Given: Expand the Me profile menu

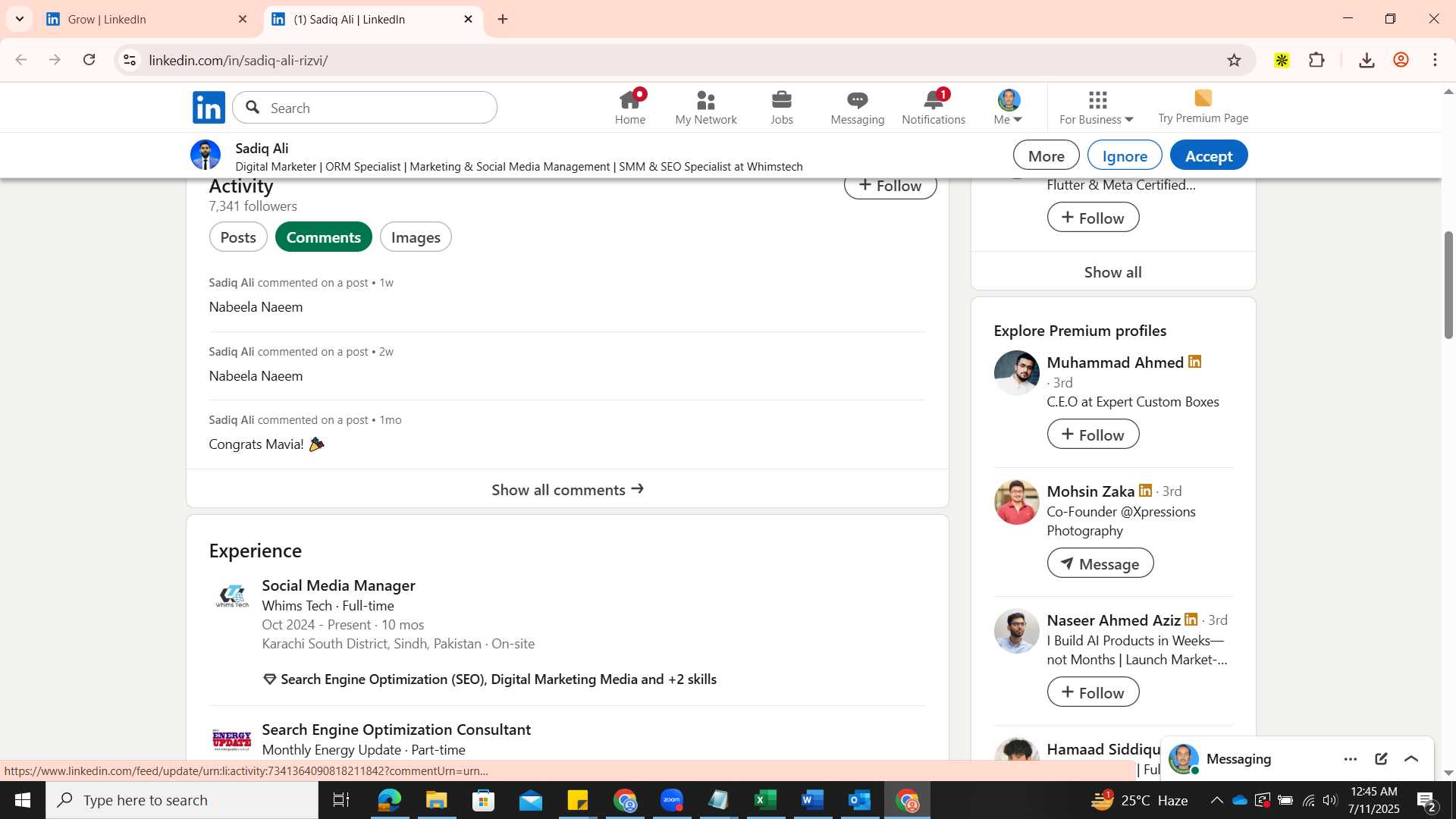Looking at the screenshot, I should click(x=1009, y=108).
